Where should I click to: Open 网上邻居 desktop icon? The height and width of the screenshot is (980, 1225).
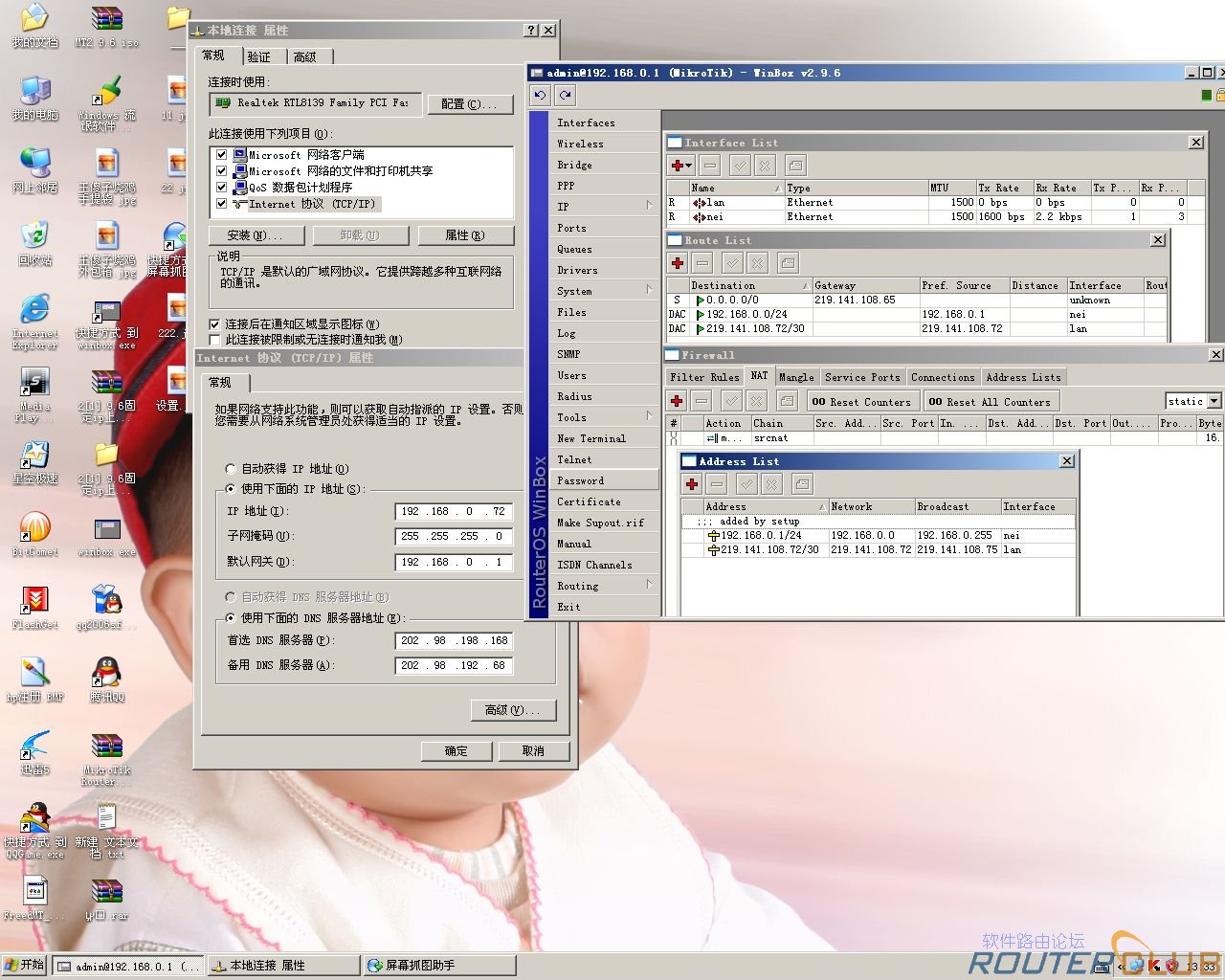[x=35, y=171]
